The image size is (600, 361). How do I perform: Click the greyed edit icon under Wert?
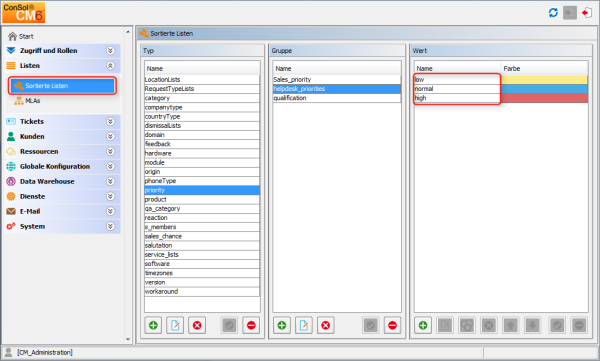point(445,325)
